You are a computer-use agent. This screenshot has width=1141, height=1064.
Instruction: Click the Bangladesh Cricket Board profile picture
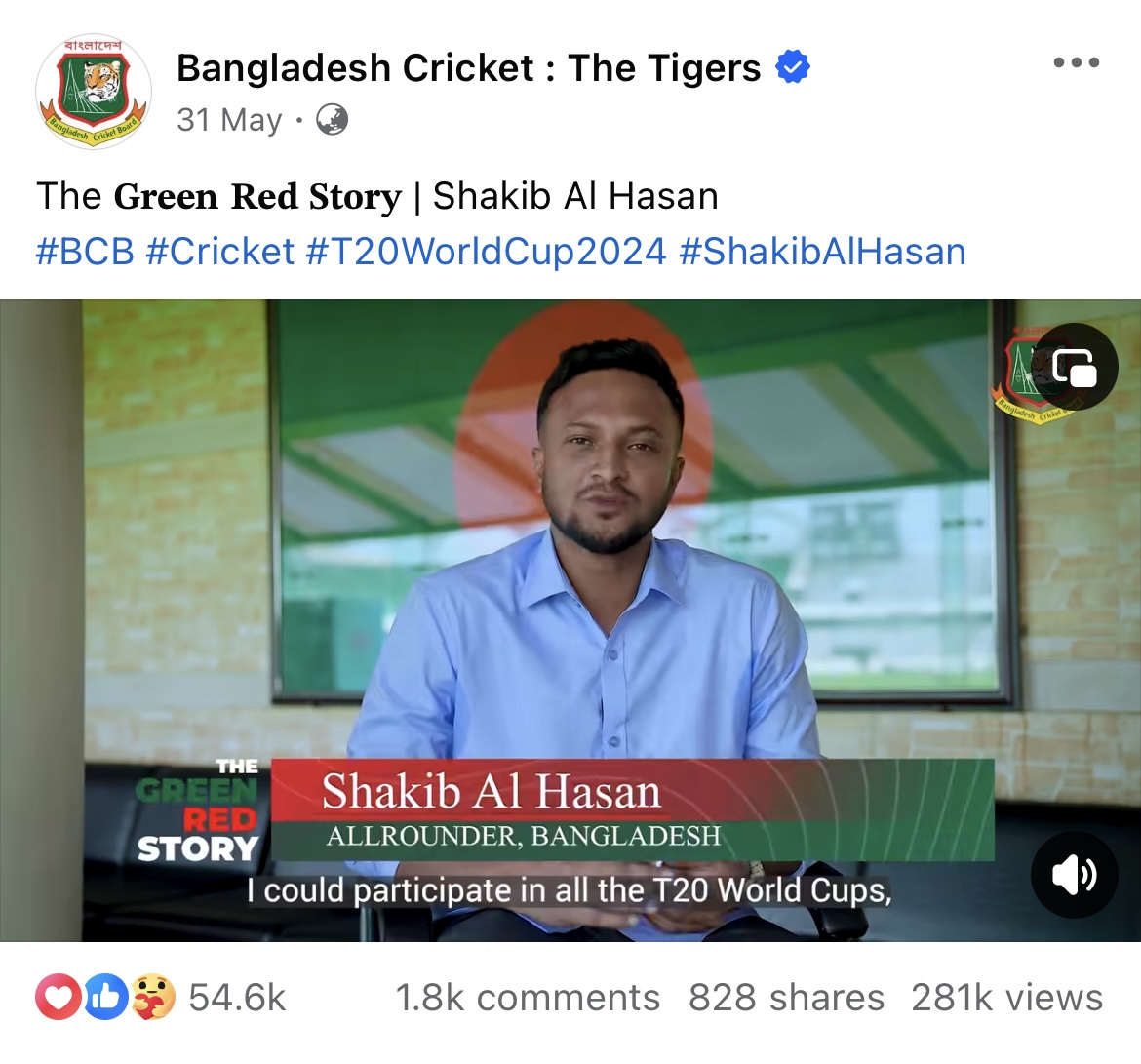point(94,91)
